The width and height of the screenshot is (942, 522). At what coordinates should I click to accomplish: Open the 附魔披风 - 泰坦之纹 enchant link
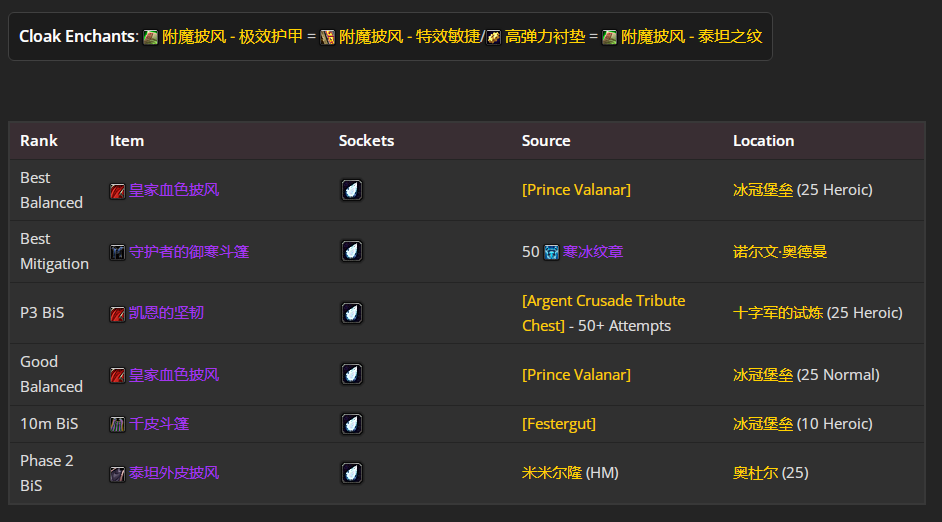(x=691, y=37)
